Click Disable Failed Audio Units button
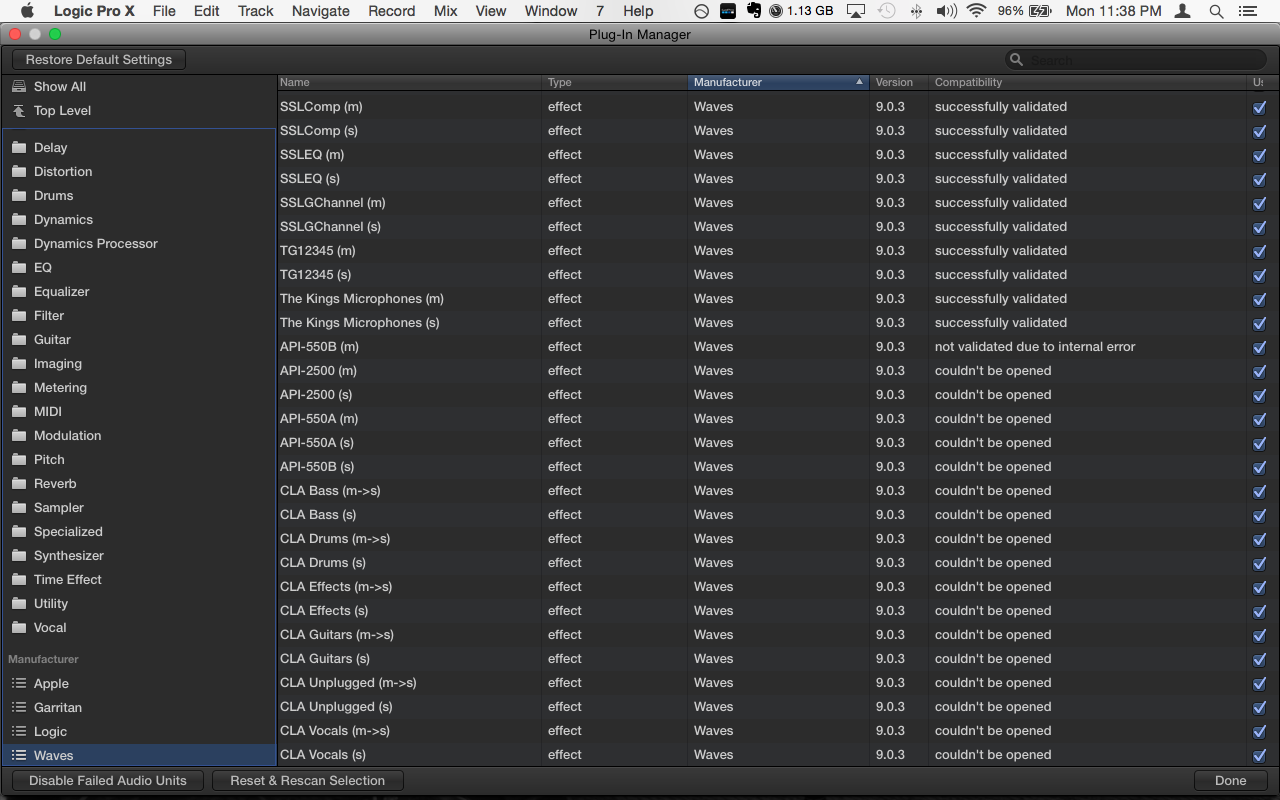1280x800 pixels. [x=108, y=781]
